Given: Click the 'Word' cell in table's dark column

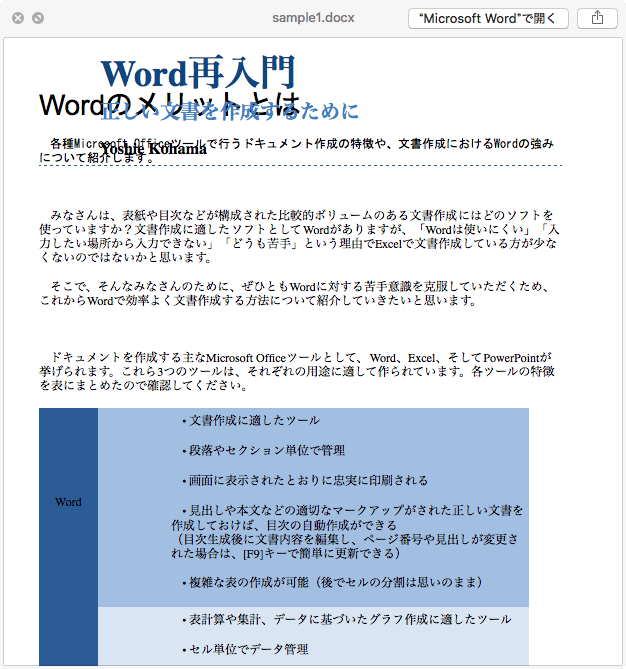Looking at the screenshot, I should click(68, 502).
